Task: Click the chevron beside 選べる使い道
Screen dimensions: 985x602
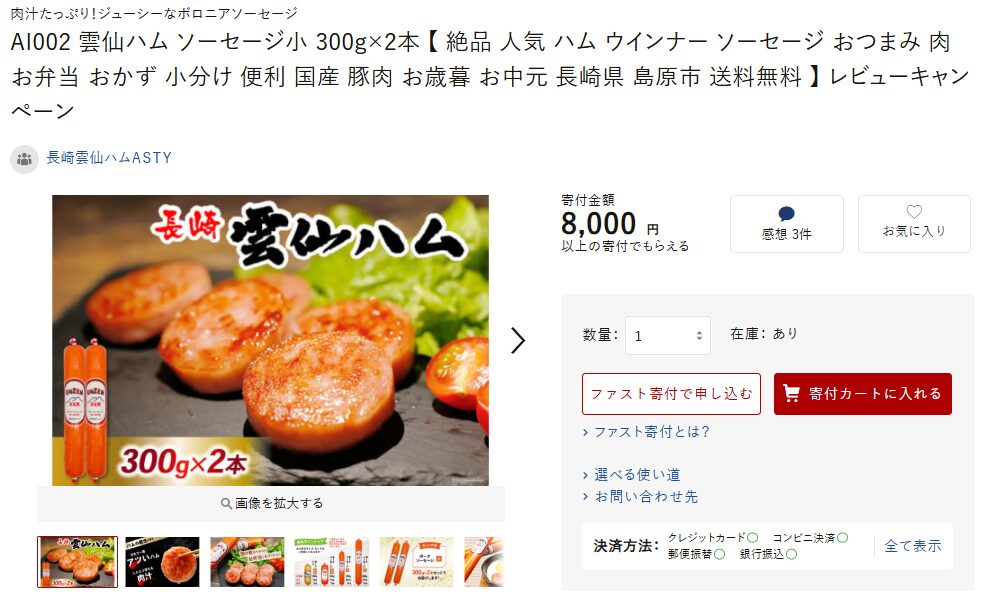Action: click(585, 475)
